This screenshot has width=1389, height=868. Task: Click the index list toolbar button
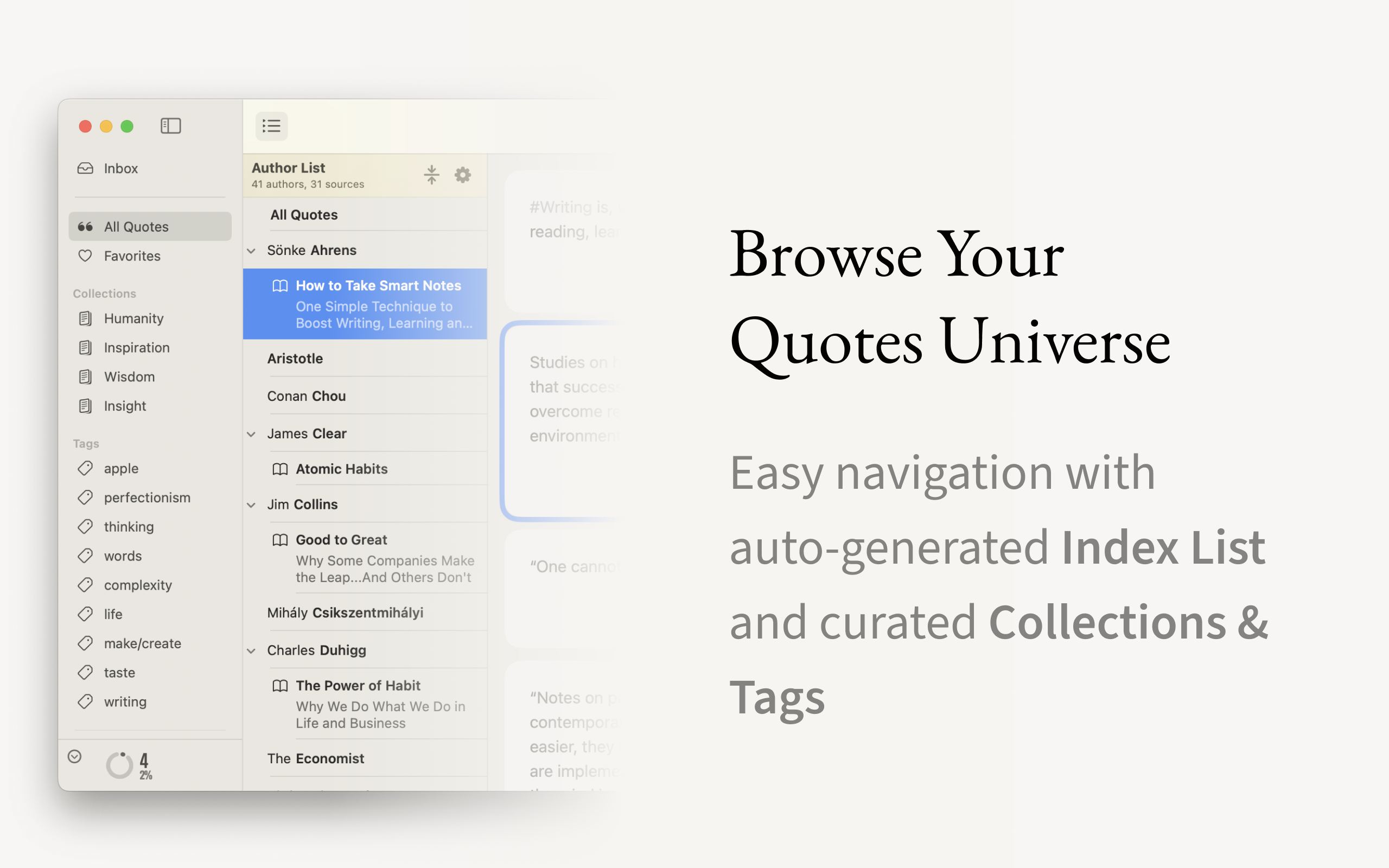(x=271, y=126)
